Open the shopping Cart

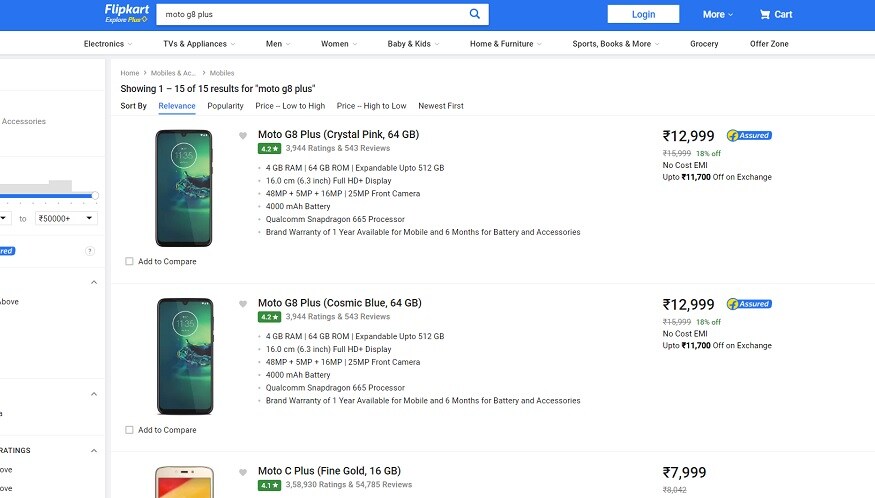pyautogui.click(x=776, y=14)
